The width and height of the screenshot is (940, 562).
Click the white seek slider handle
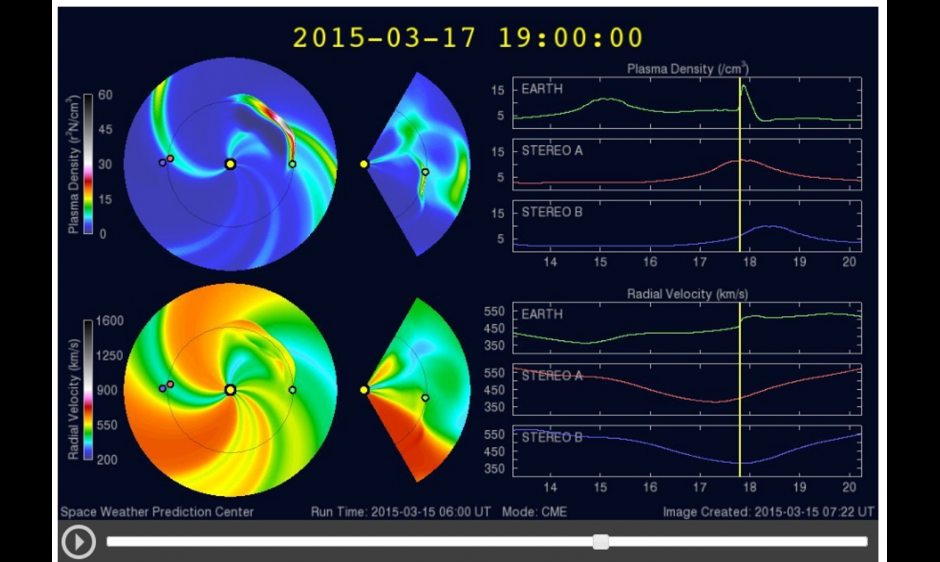point(601,541)
